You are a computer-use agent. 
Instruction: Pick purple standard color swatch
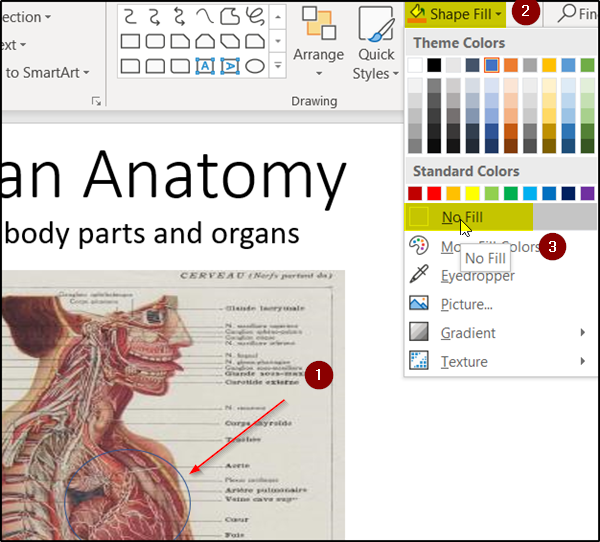[587, 193]
